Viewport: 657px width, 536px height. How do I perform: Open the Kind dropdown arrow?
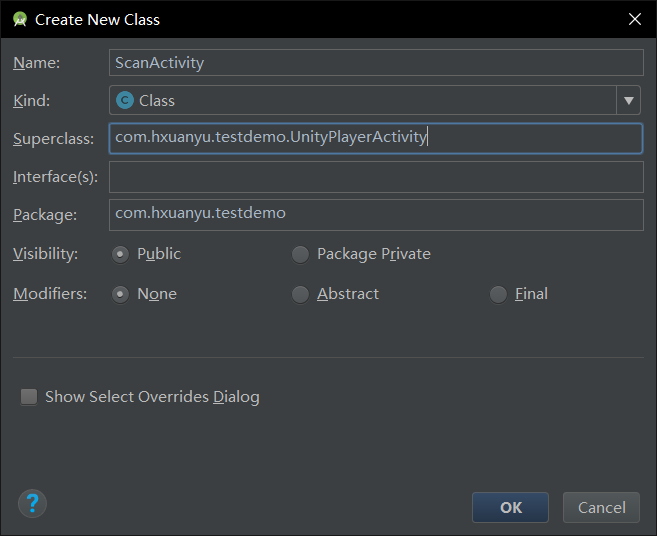pos(629,100)
